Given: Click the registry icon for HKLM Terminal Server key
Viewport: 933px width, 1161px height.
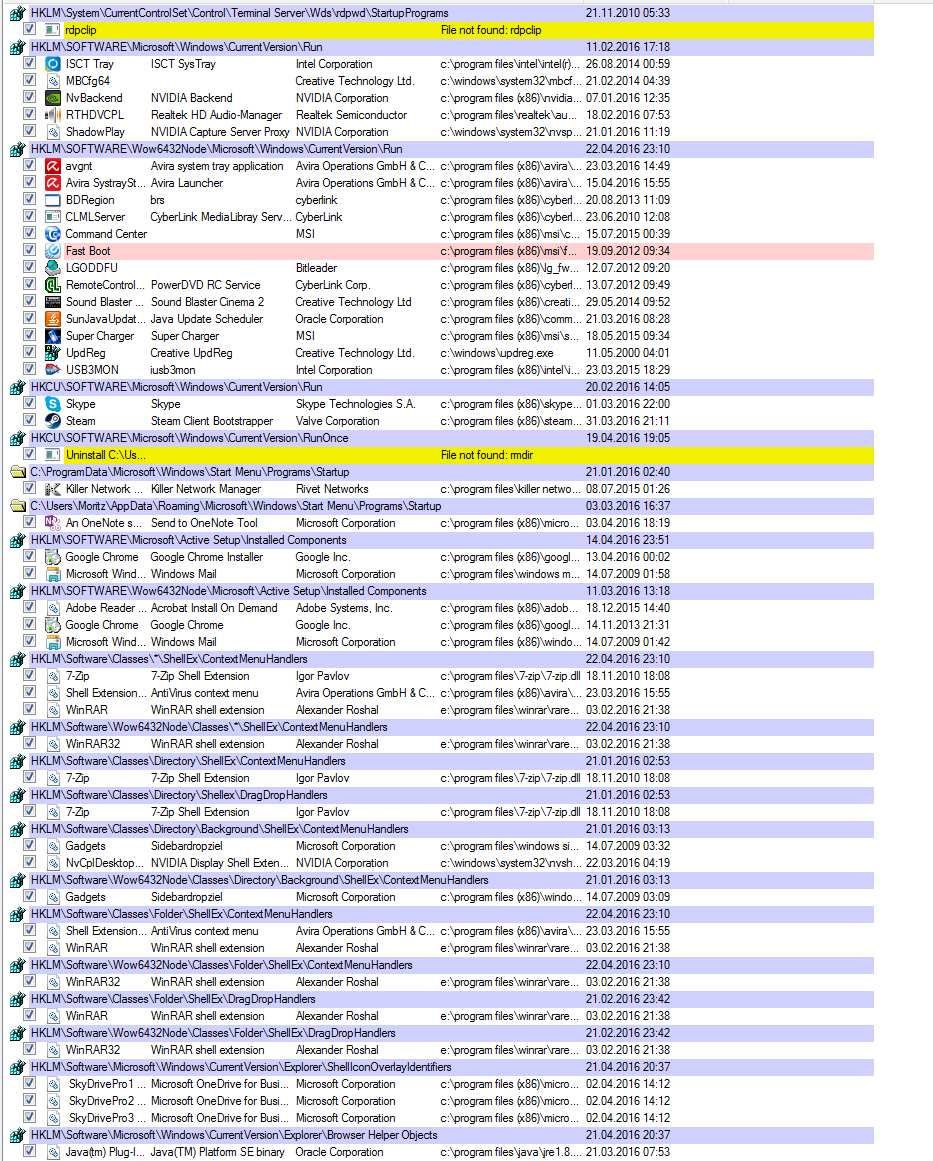Looking at the screenshot, I should pyautogui.click(x=18, y=13).
